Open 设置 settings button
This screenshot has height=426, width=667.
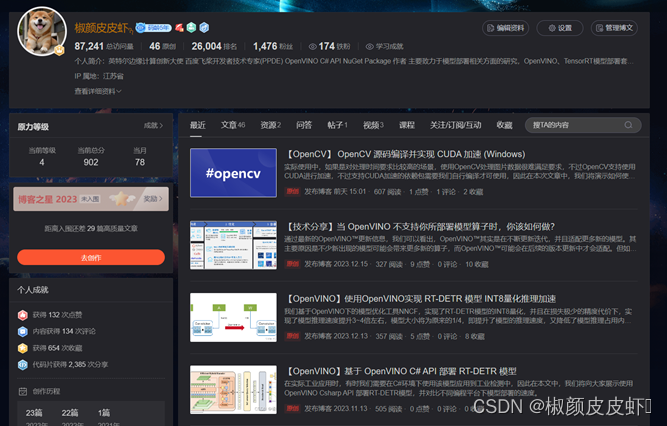560,28
